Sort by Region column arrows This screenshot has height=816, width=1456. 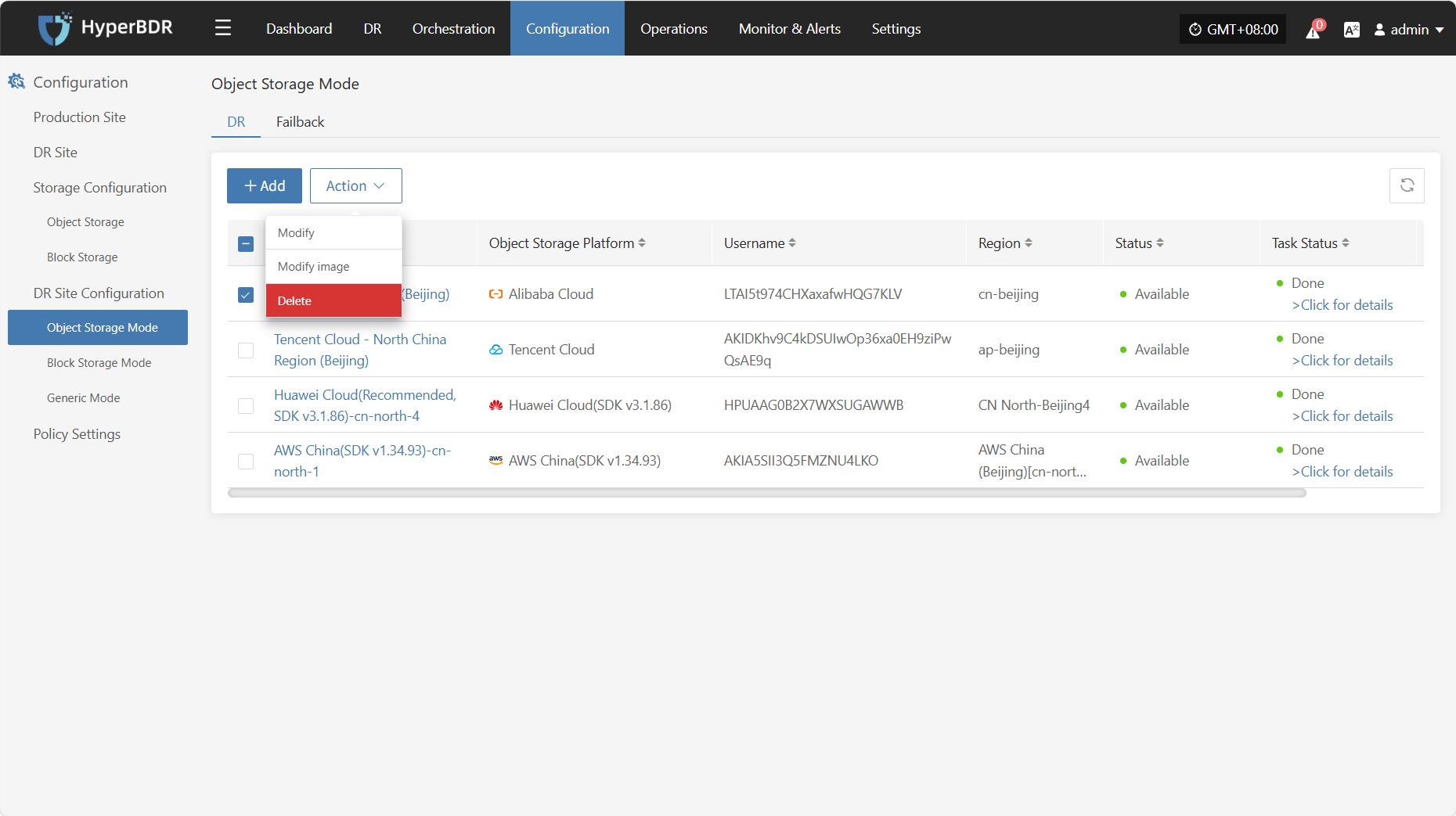[x=1029, y=243]
